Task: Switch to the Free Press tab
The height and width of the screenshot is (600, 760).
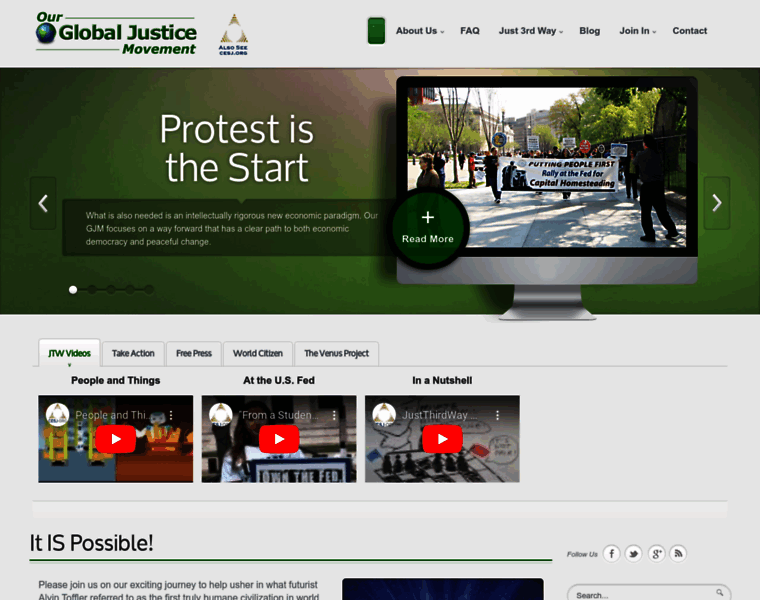Action: 194,354
